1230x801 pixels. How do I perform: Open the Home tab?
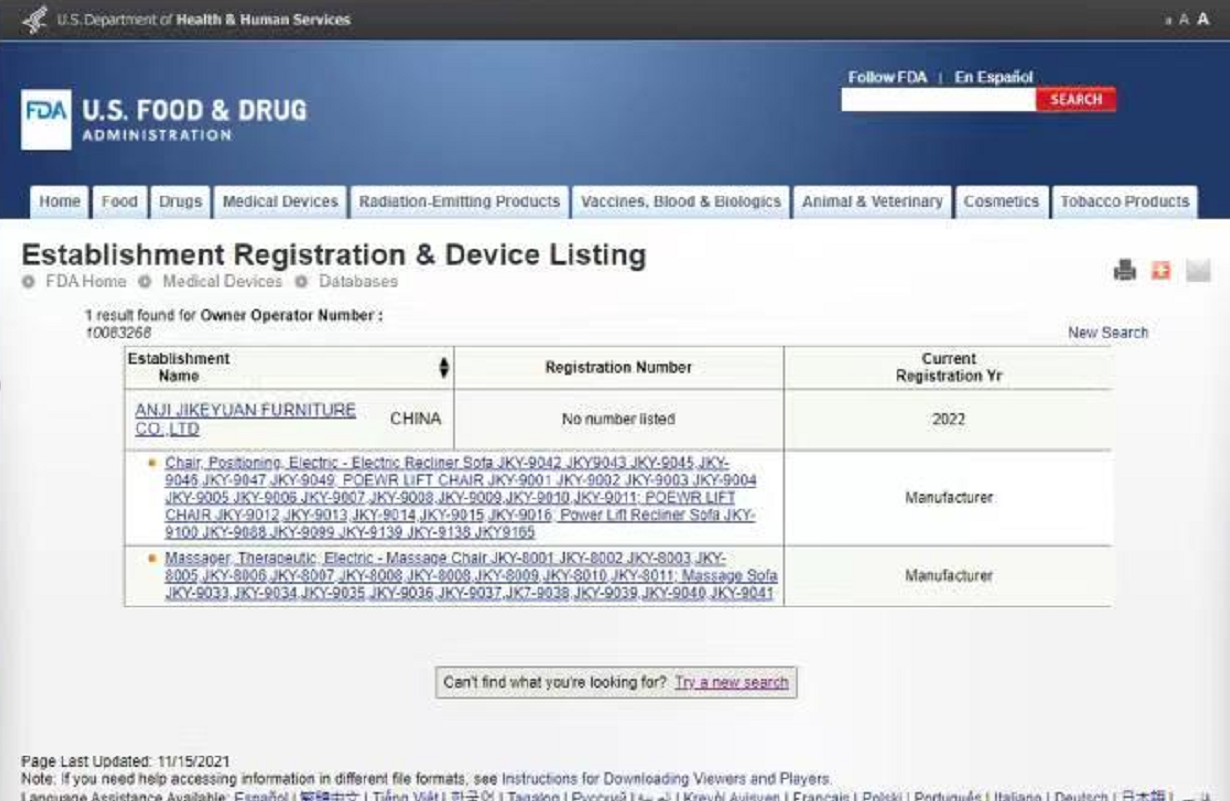pos(59,202)
